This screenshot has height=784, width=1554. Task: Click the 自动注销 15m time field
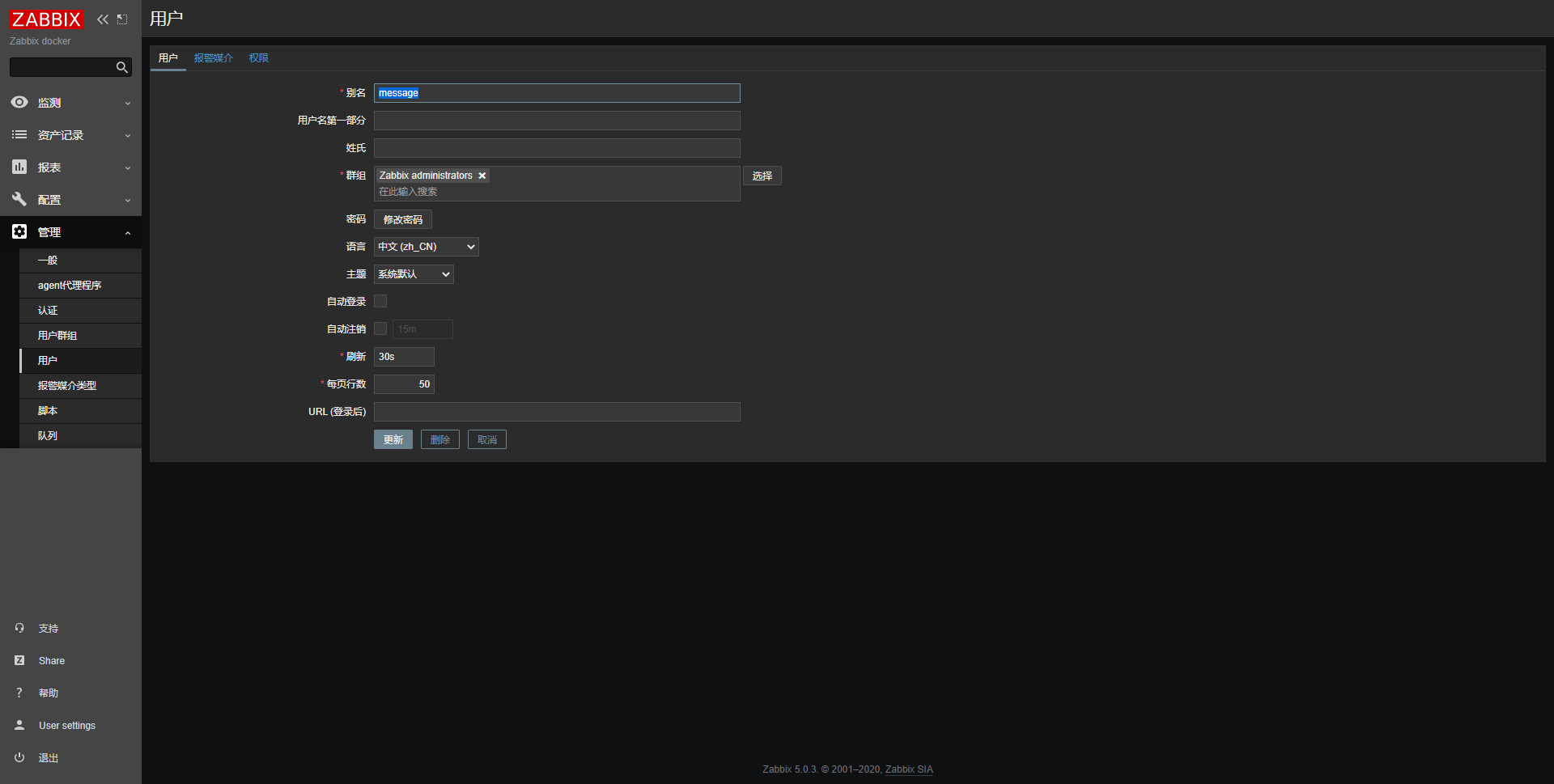(422, 329)
